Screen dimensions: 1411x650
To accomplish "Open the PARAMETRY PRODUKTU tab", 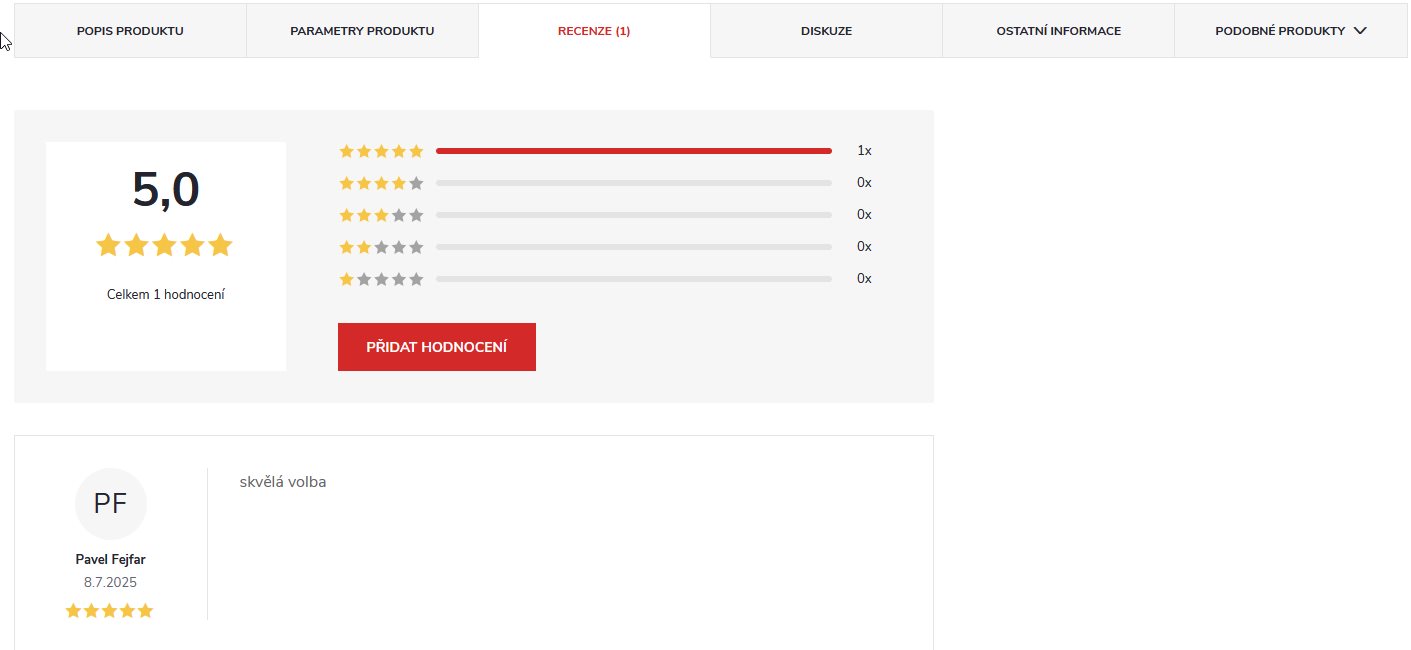I will point(362,30).
